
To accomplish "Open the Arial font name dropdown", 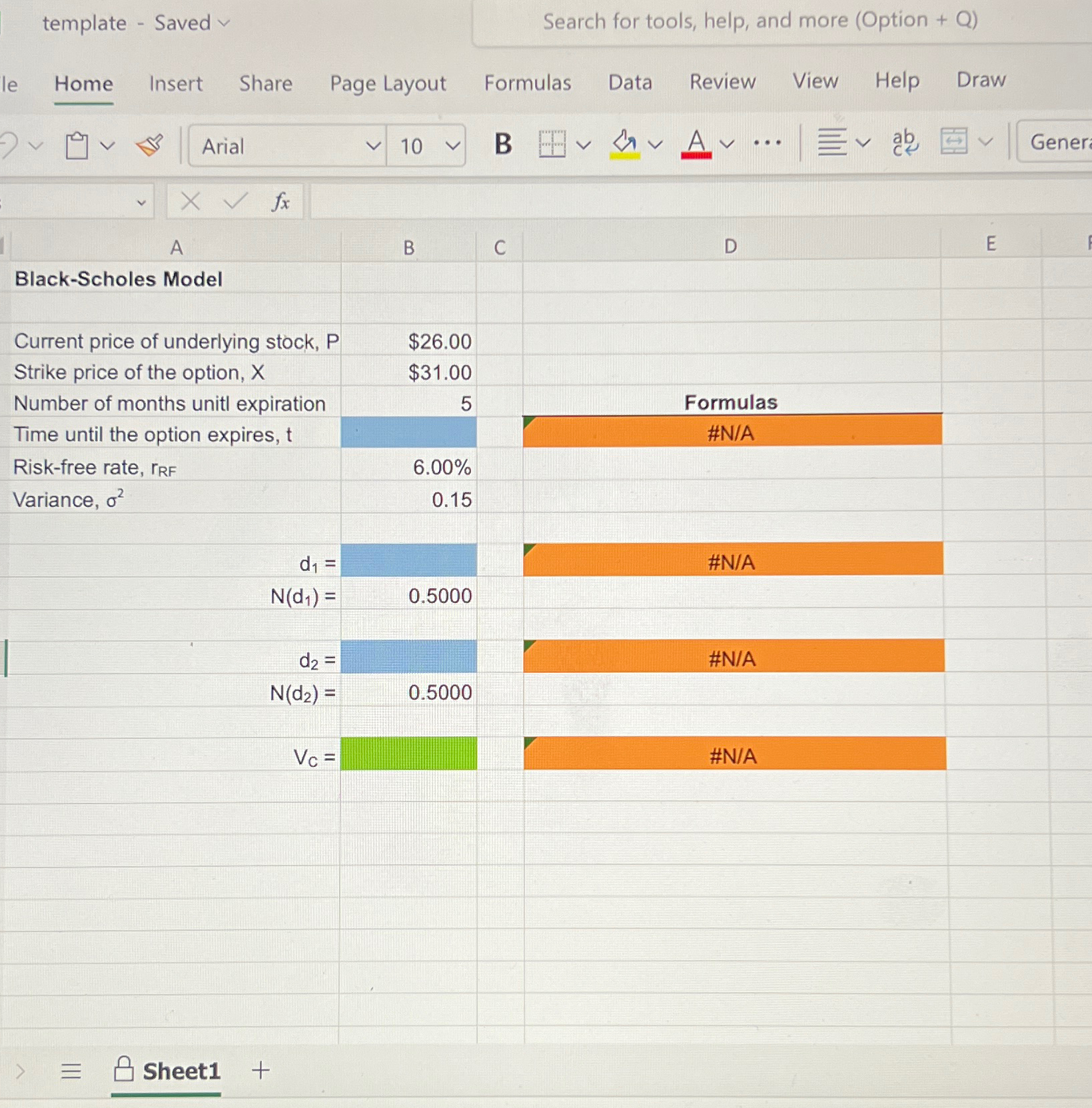I will tap(375, 147).
